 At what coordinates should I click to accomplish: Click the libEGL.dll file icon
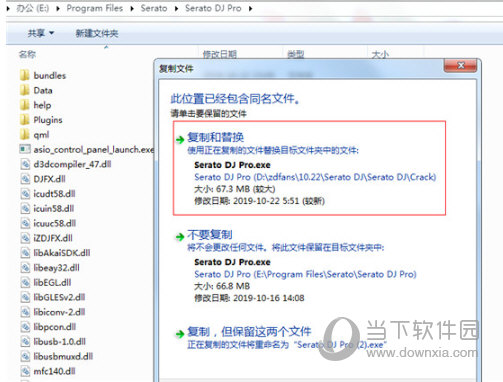tap(25, 282)
